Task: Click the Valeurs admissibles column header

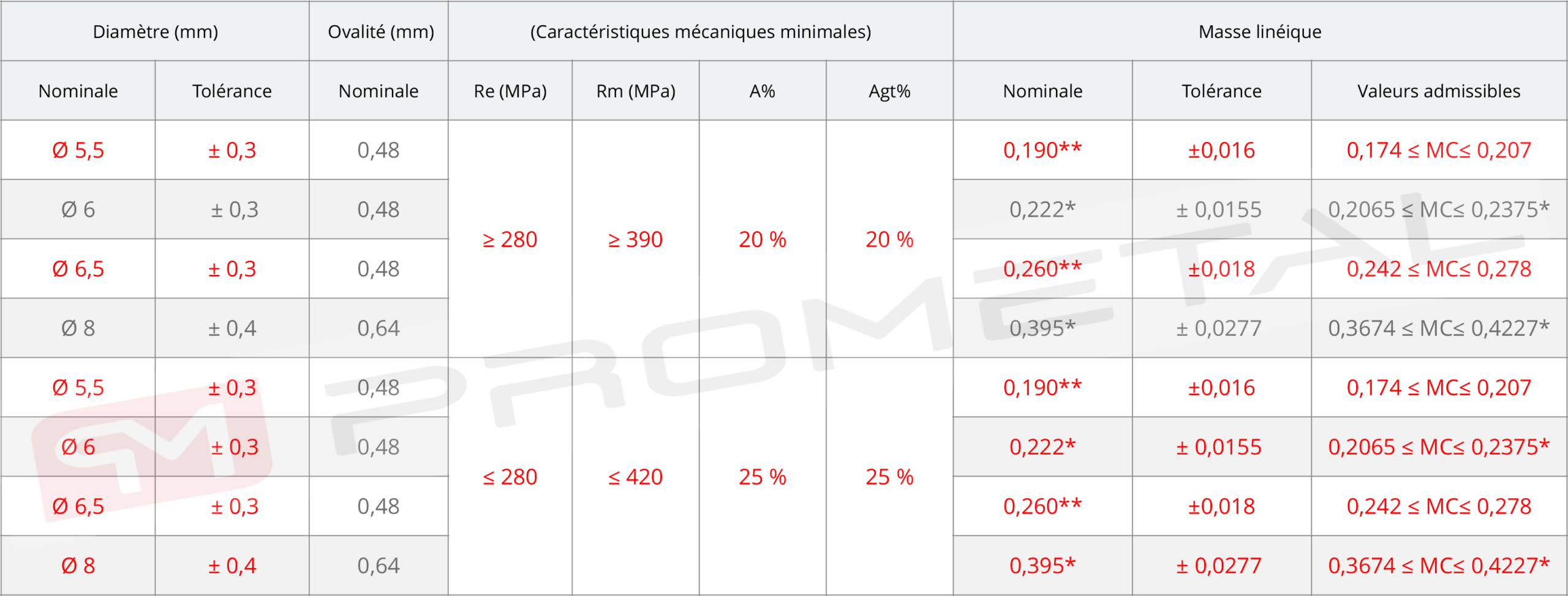Action: point(1438,91)
